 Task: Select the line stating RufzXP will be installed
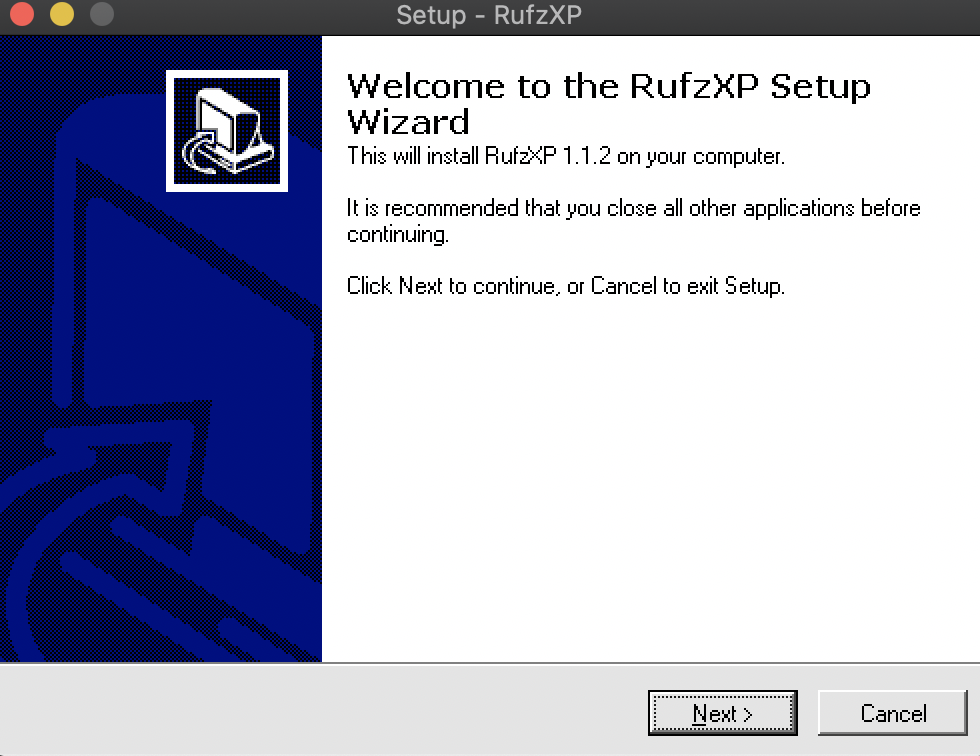[x=566, y=156]
